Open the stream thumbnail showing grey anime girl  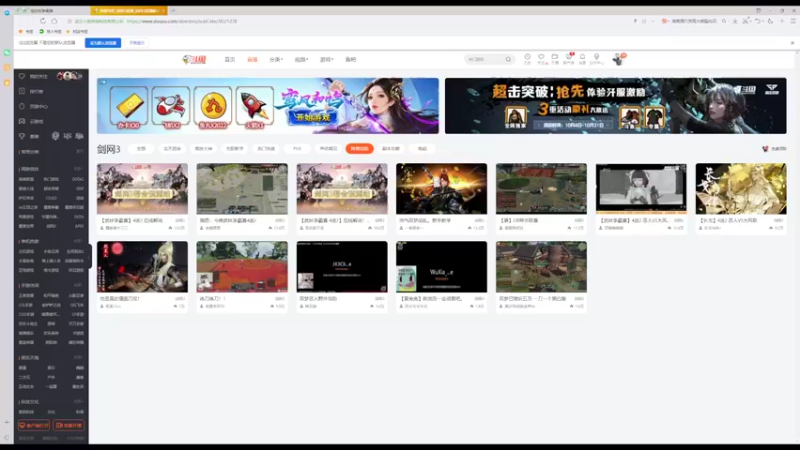(641, 189)
